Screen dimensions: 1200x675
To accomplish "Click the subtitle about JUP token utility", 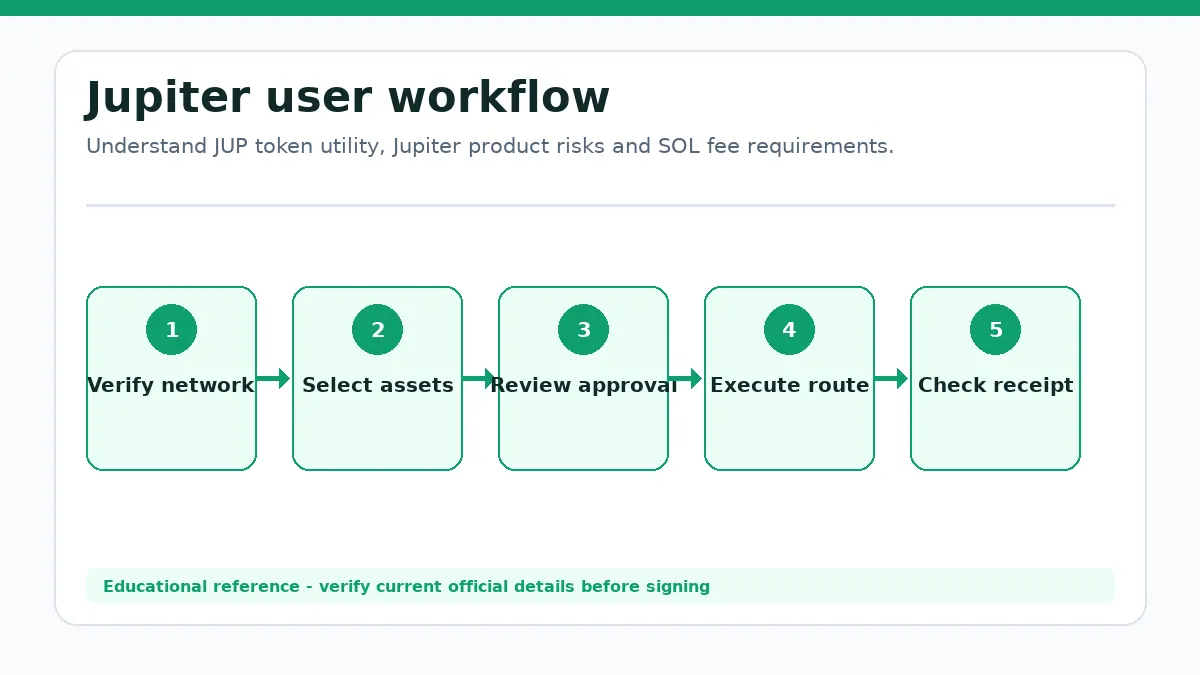I will (x=490, y=147).
